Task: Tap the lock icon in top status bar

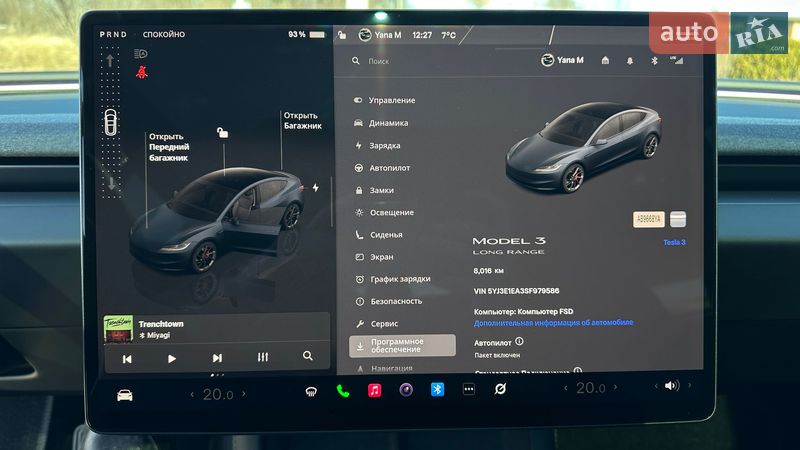Action: pyautogui.click(x=342, y=35)
